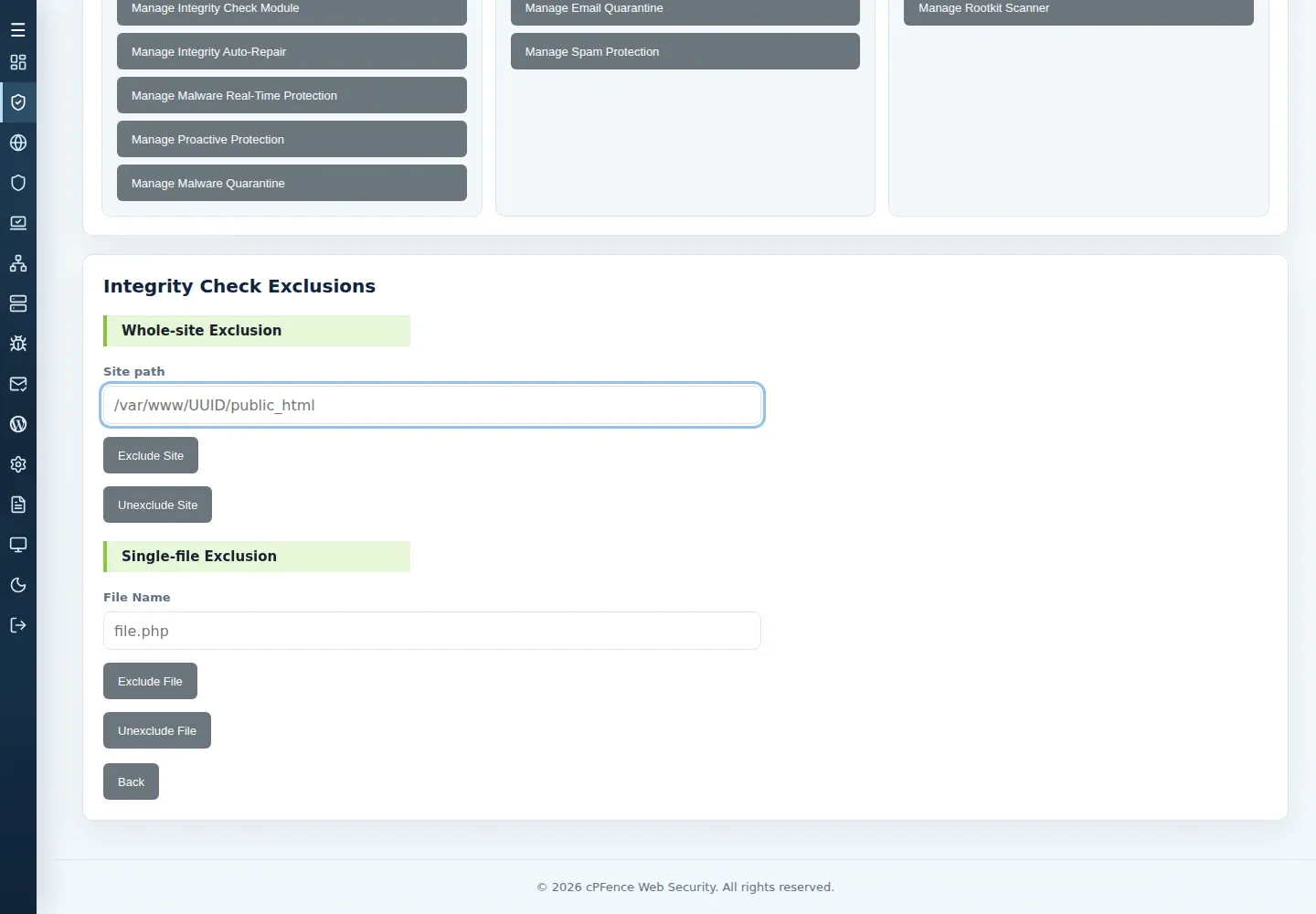Click the Unexclude Site button
1316x914 pixels.
(157, 505)
